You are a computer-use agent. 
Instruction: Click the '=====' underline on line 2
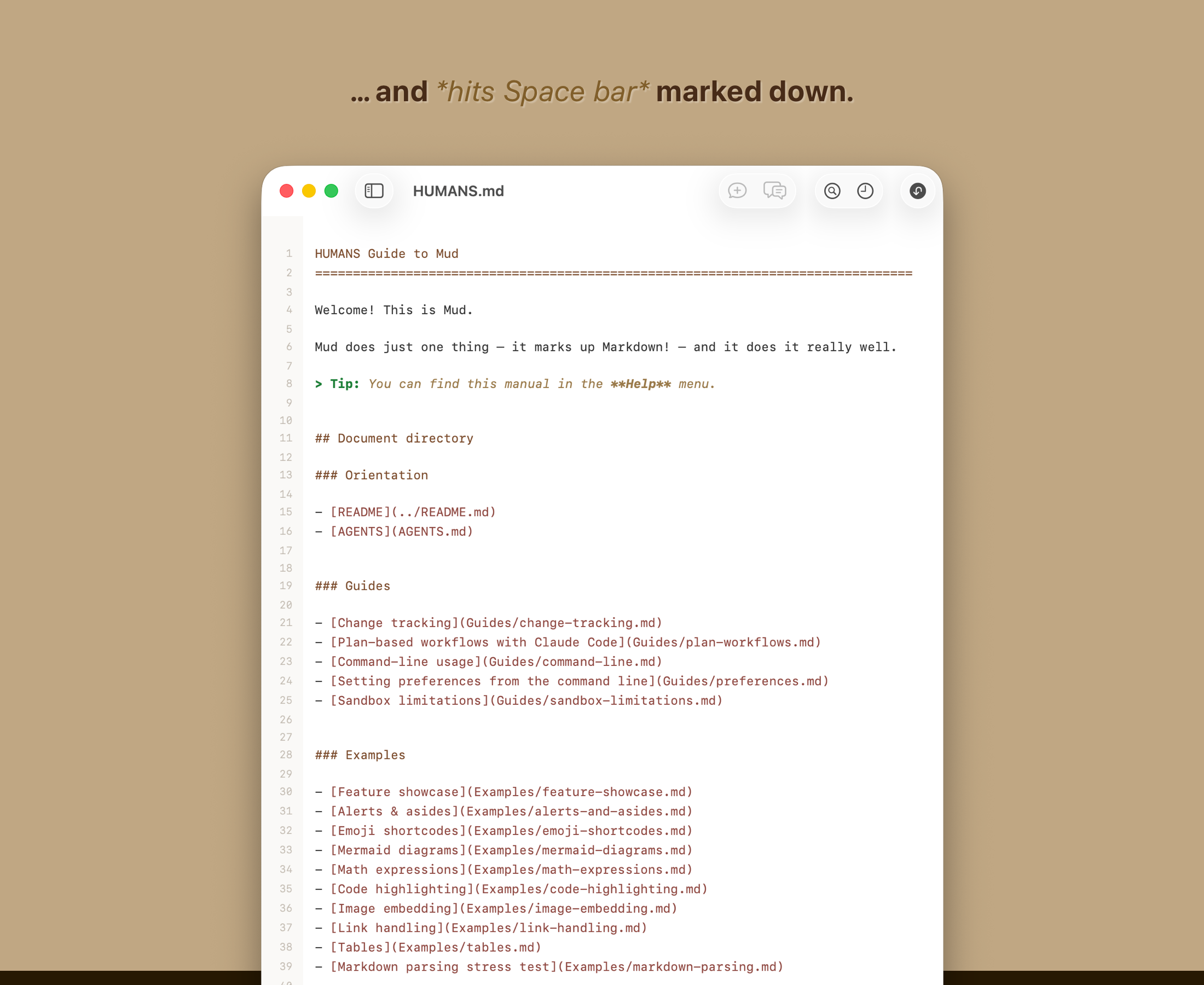[x=613, y=273]
